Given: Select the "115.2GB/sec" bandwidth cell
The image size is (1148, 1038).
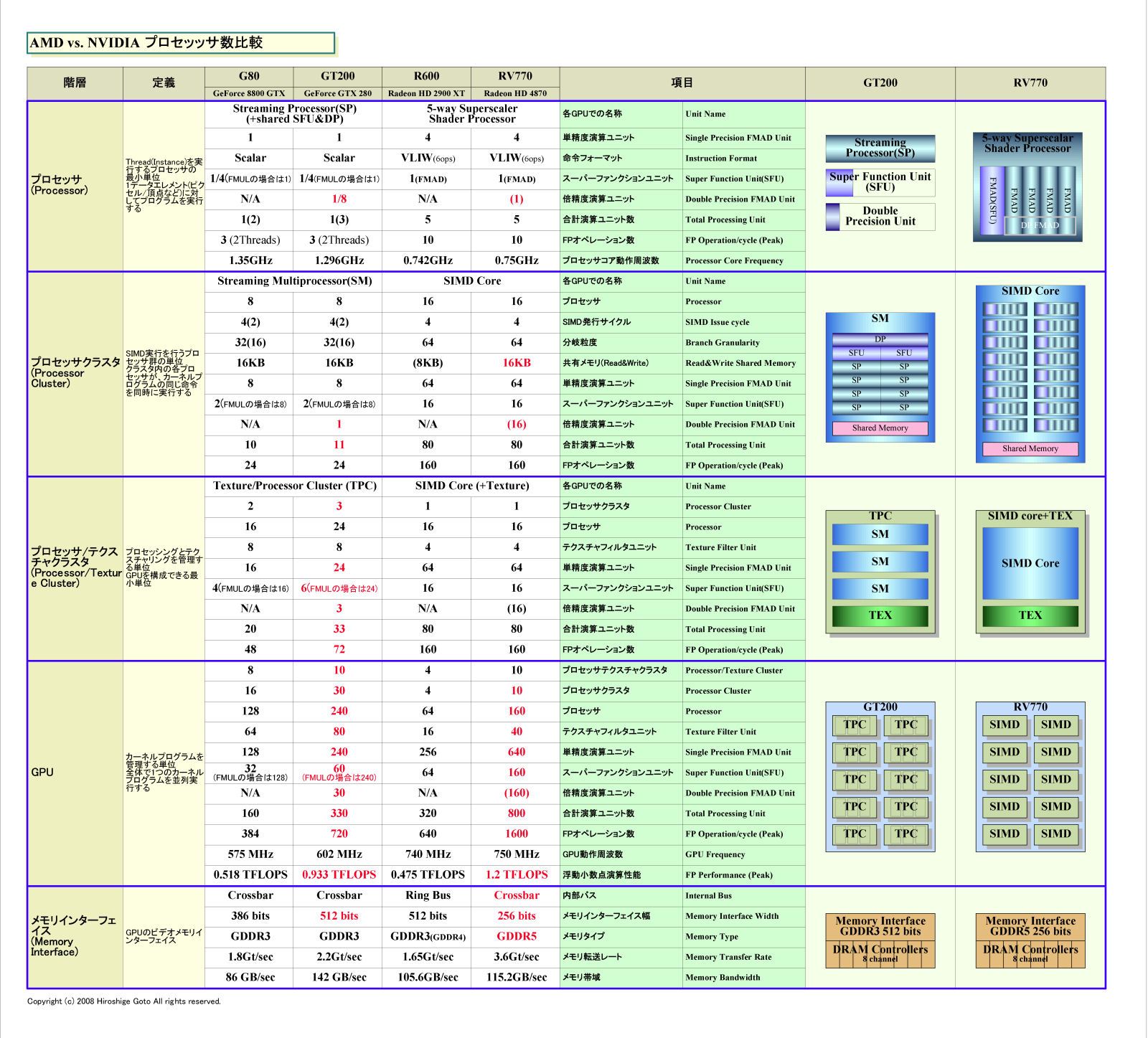Looking at the screenshot, I should [x=517, y=977].
